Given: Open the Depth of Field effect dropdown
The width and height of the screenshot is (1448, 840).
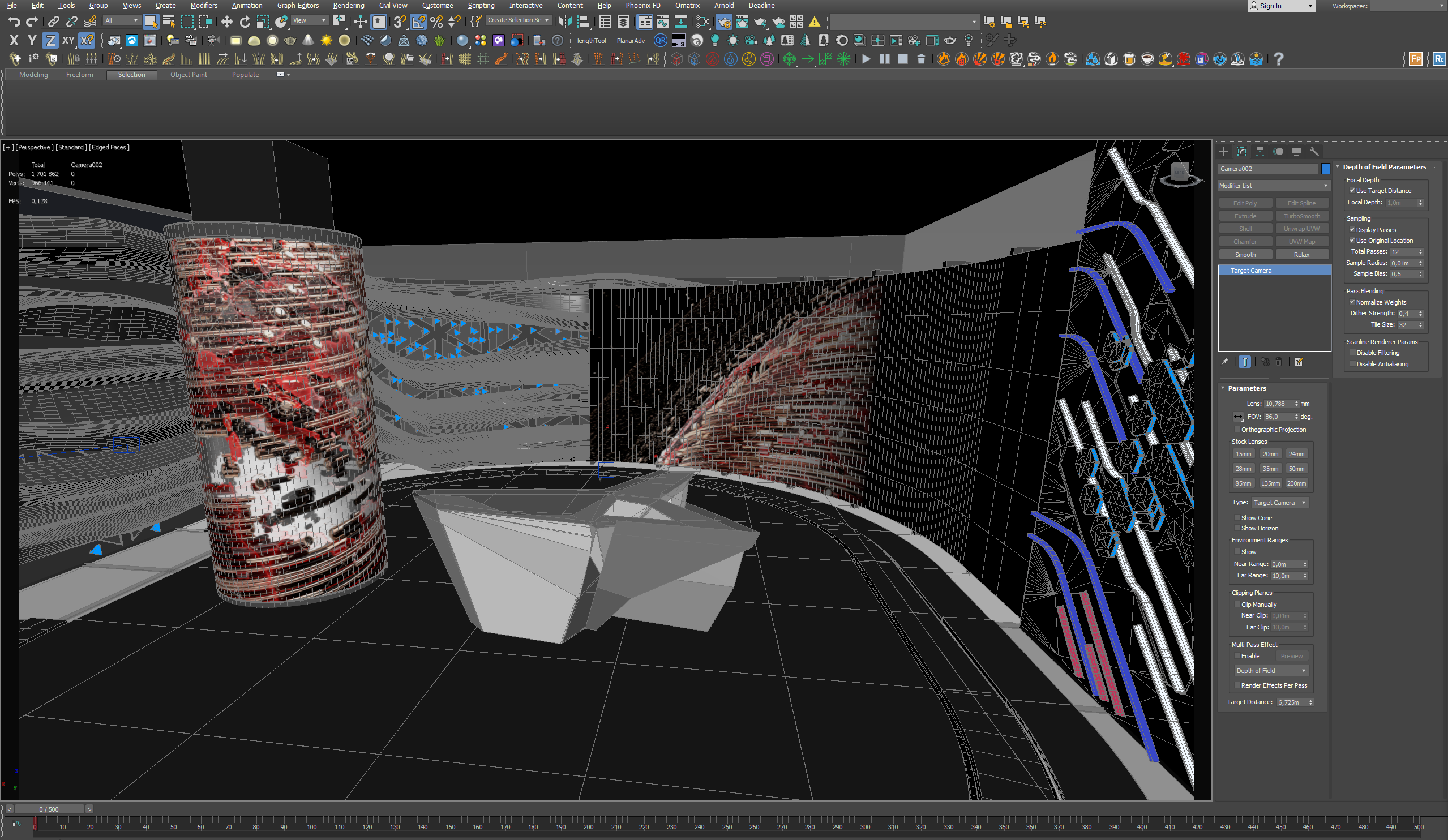Looking at the screenshot, I should click(1270, 671).
